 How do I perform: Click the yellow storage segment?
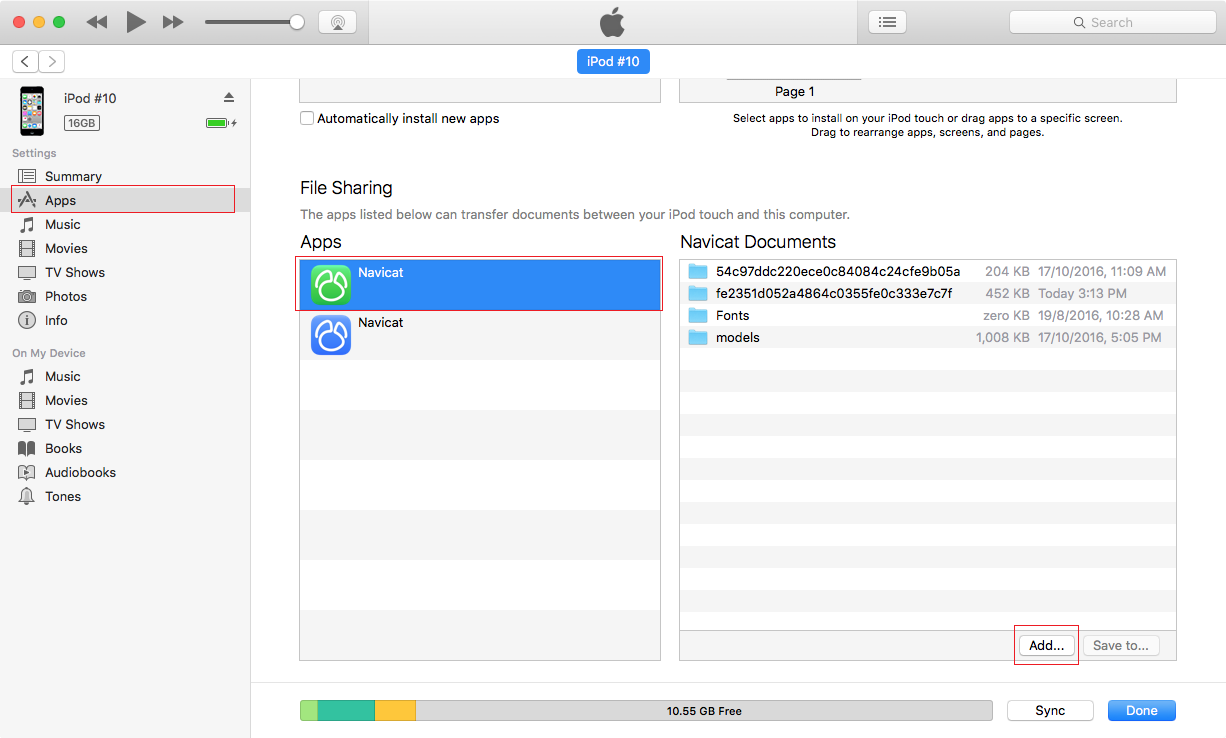(395, 710)
